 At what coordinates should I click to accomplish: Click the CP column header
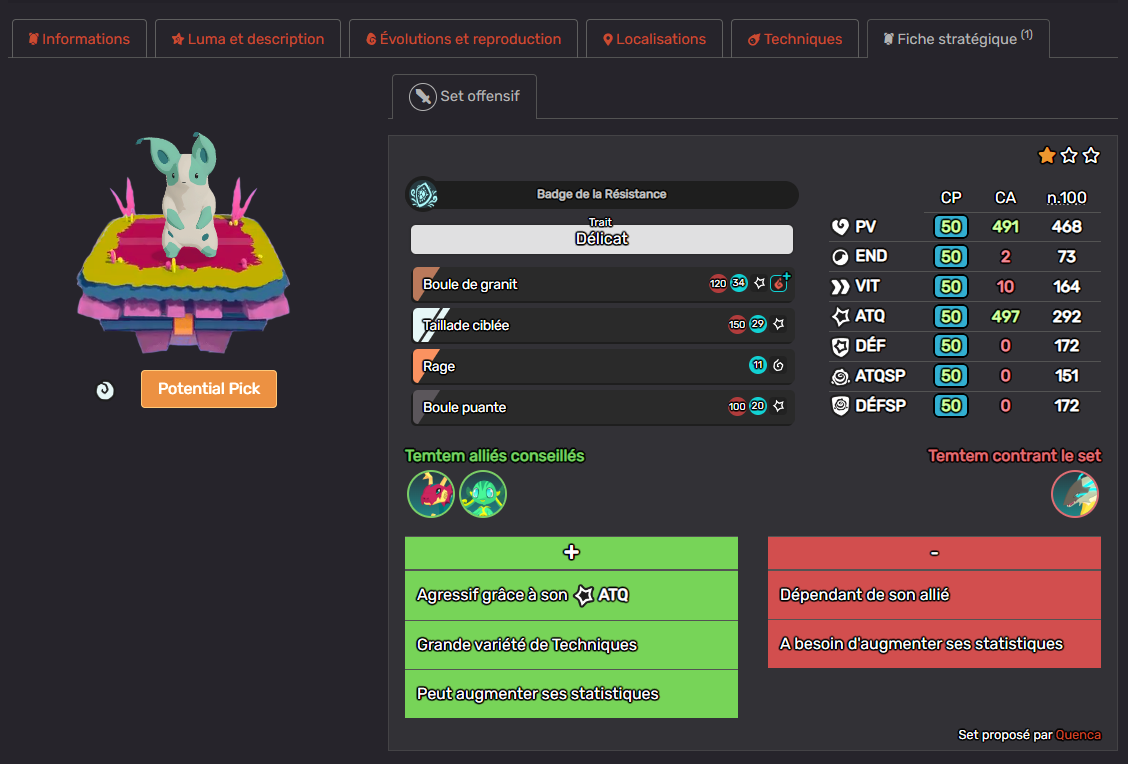pyautogui.click(x=950, y=198)
